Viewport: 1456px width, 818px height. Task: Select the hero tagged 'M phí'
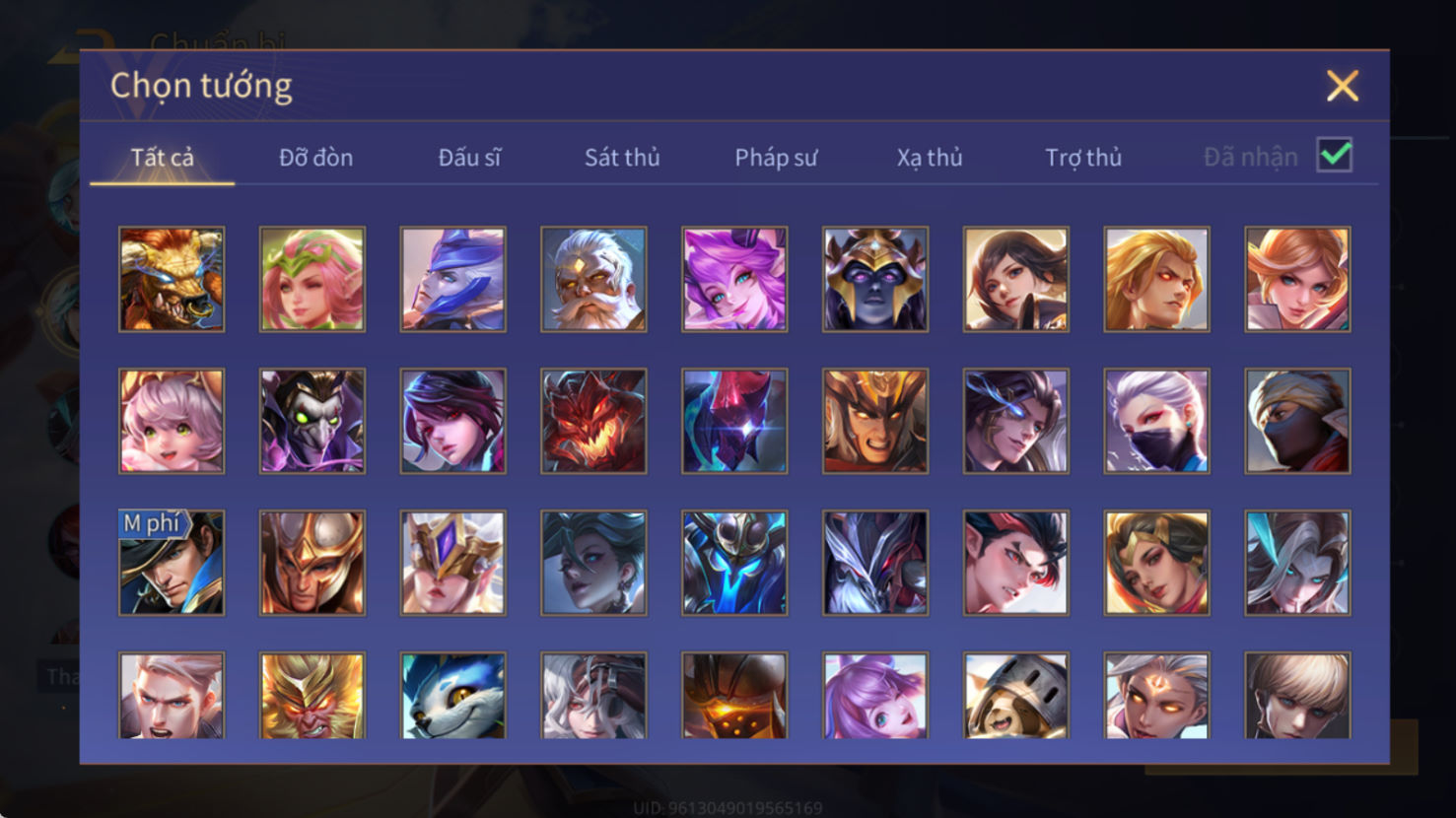172,563
